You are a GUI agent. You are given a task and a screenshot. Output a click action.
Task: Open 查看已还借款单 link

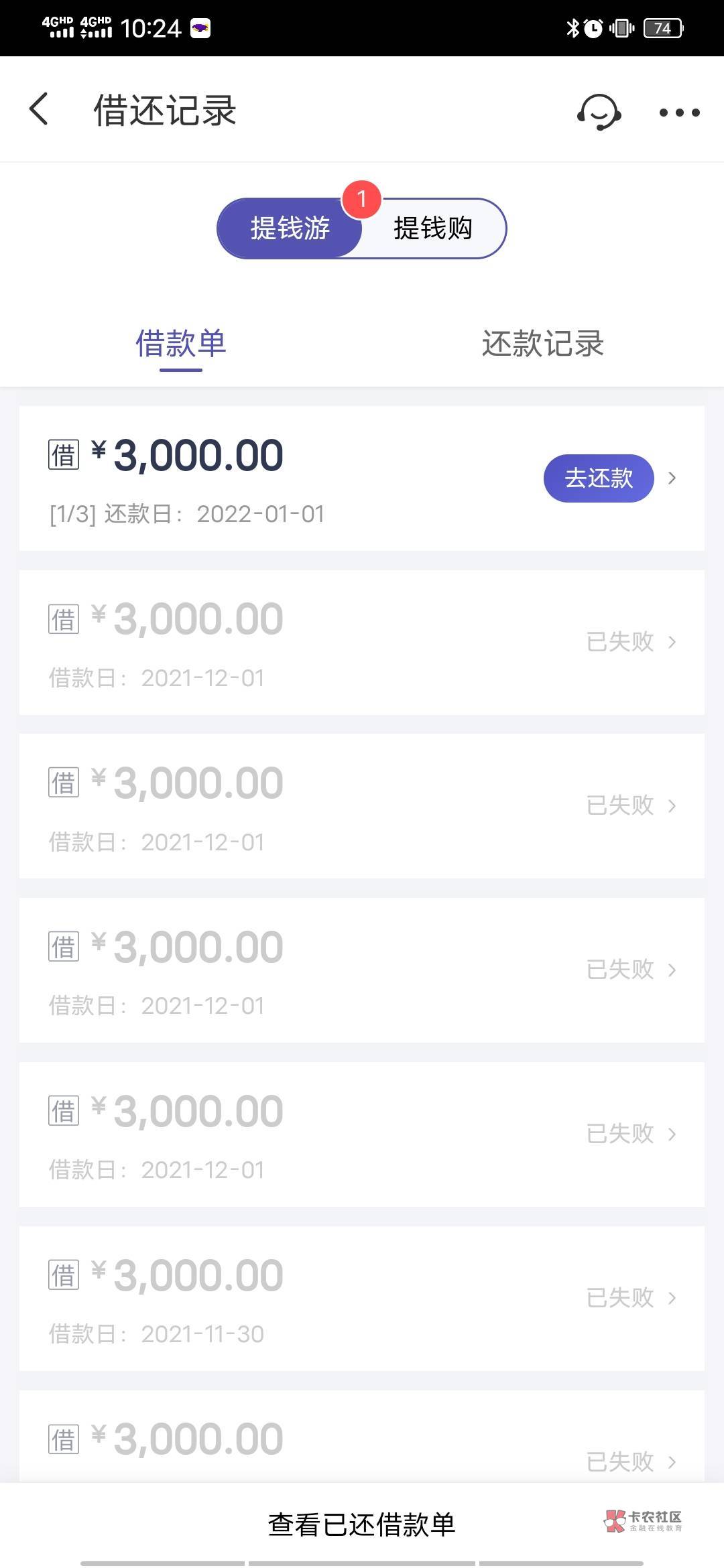pyautogui.click(x=361, y=1524)
